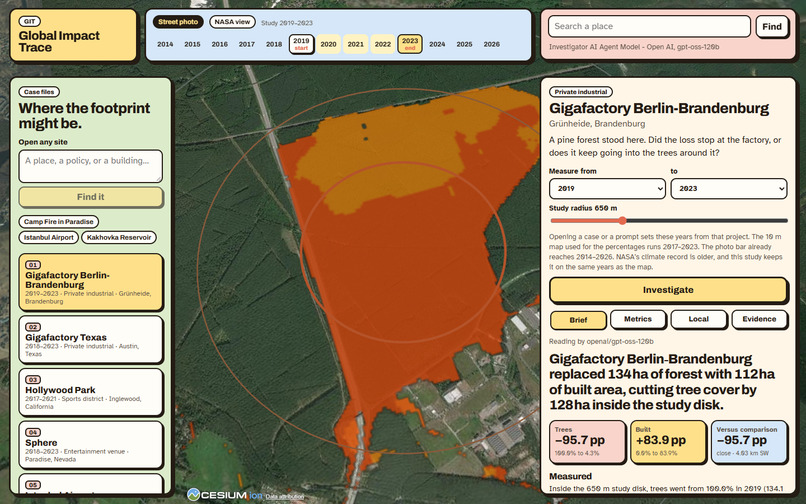Click the Built +83.9 pp stat card

(668, 442)
